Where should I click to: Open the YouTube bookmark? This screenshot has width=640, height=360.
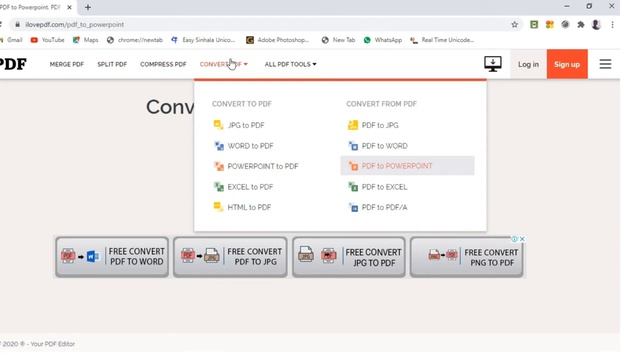point(47,40)
